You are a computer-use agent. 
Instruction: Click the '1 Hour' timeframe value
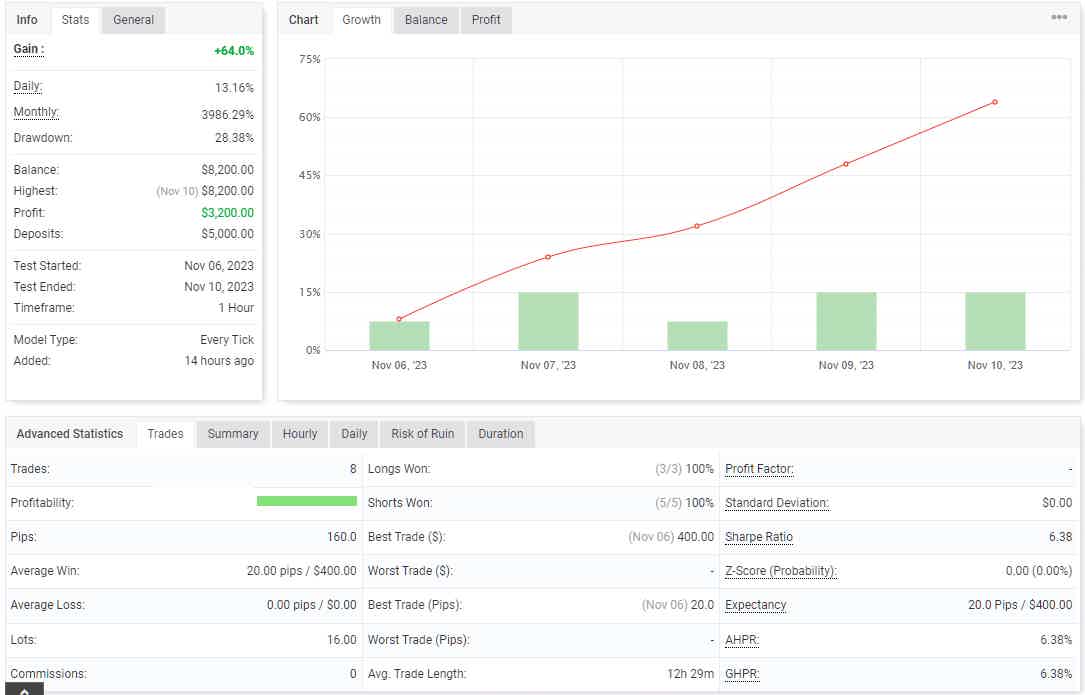tap(237, 308)
